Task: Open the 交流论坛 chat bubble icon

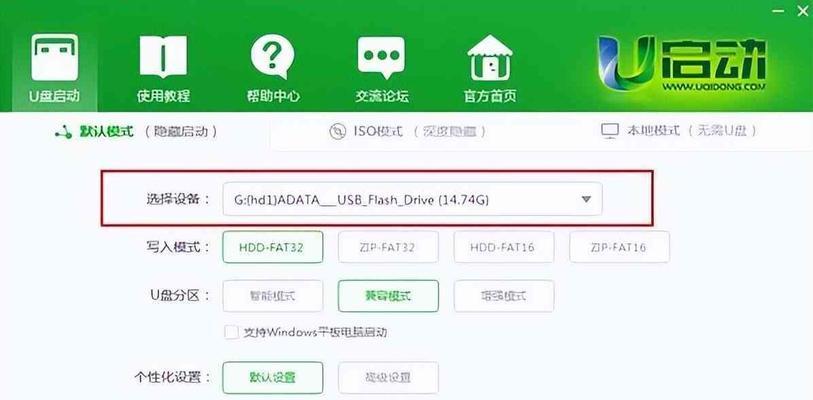Action: pyautogui.click(x=382, y=58)
